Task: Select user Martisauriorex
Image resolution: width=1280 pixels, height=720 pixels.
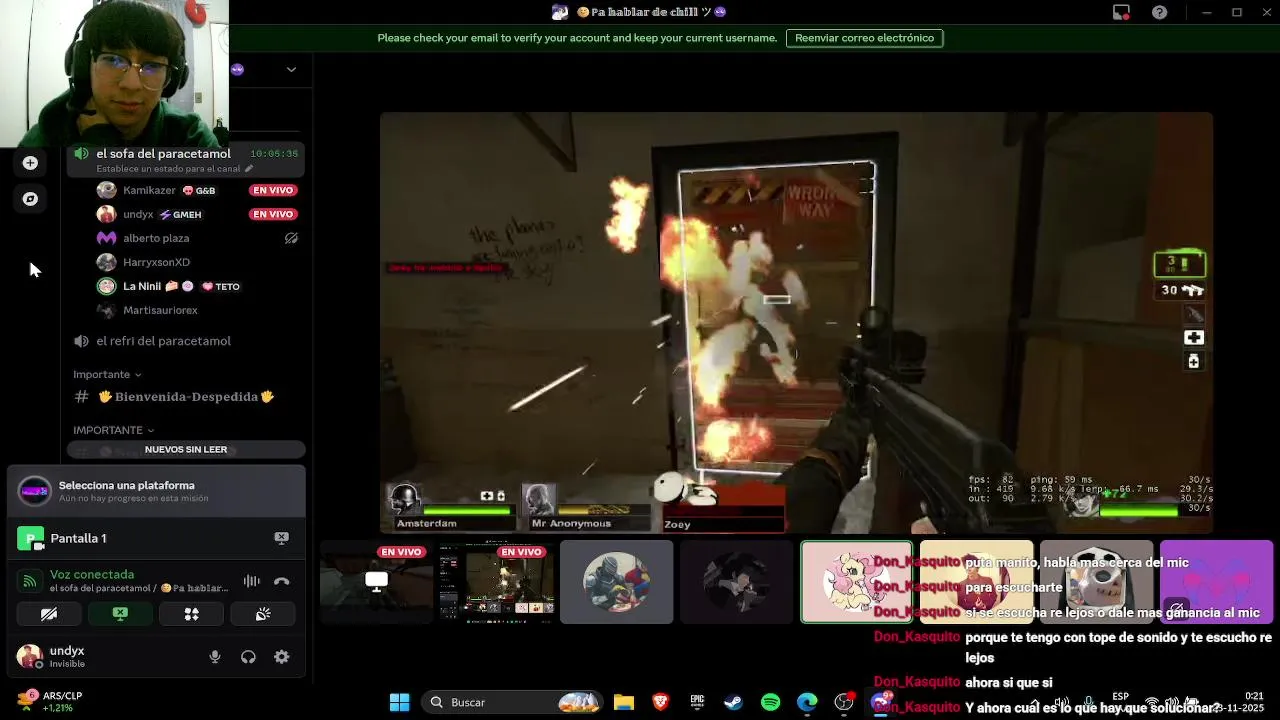Action: coord(160,310)
